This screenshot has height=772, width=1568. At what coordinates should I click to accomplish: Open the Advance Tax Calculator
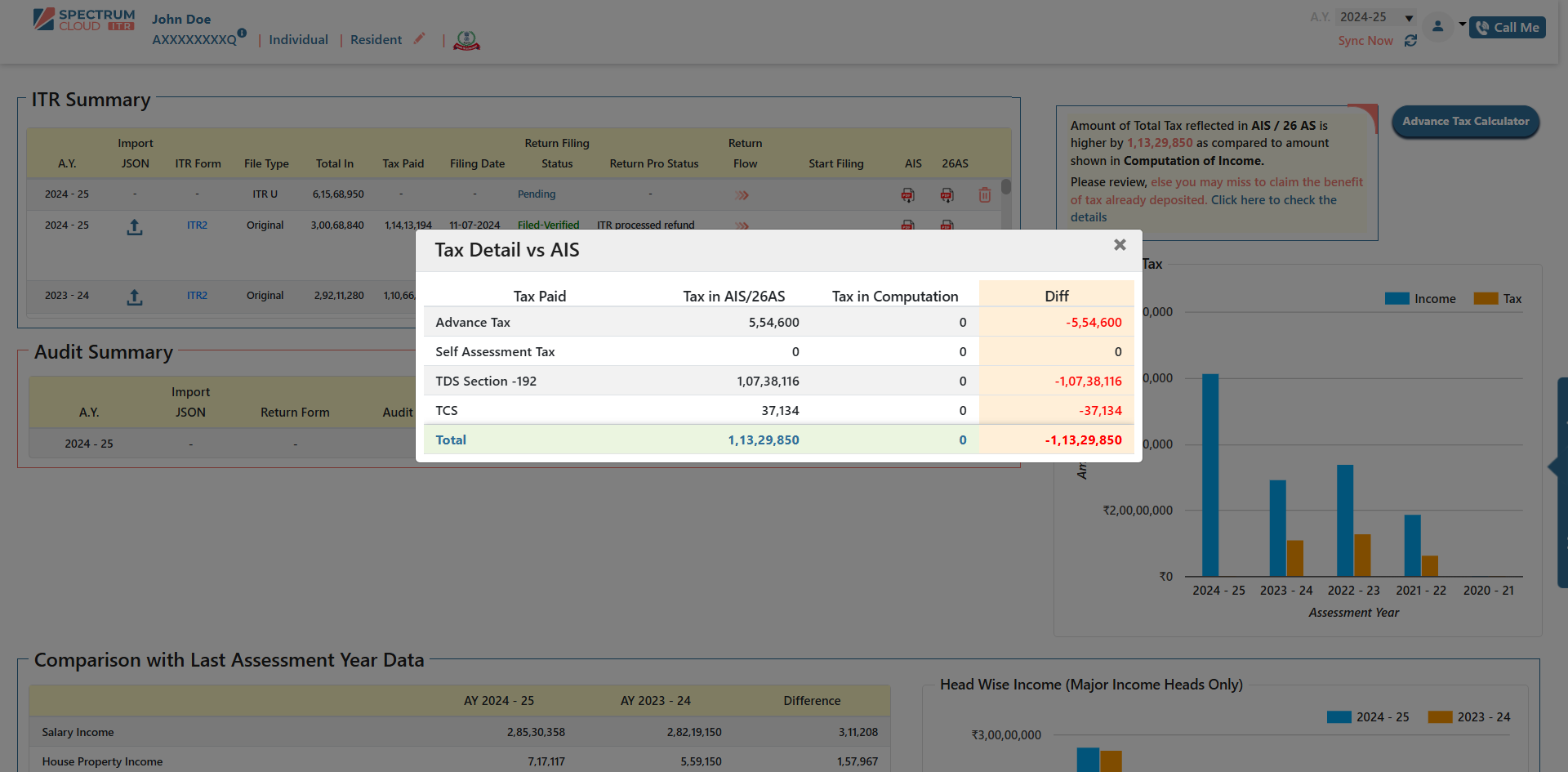[1465, 122]
